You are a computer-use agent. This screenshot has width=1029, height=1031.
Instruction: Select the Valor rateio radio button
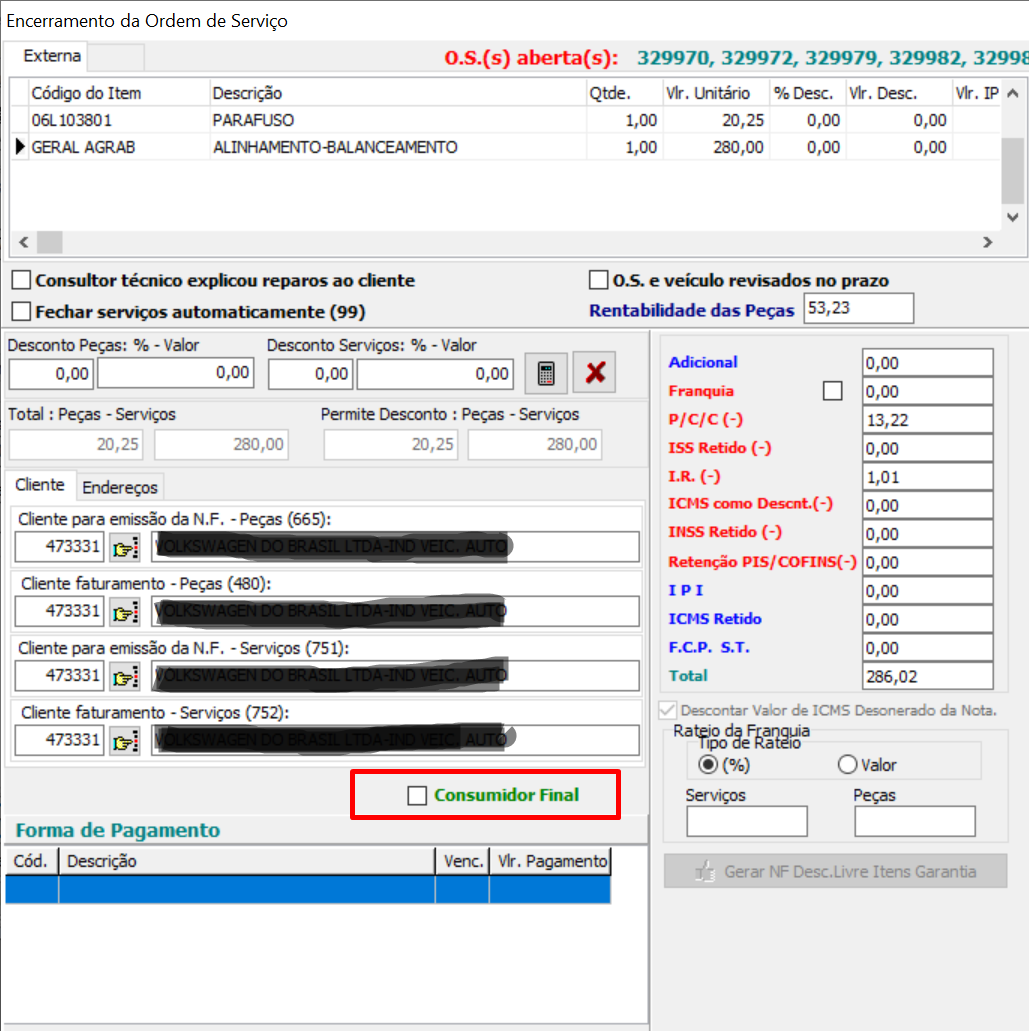pos(847,765)
